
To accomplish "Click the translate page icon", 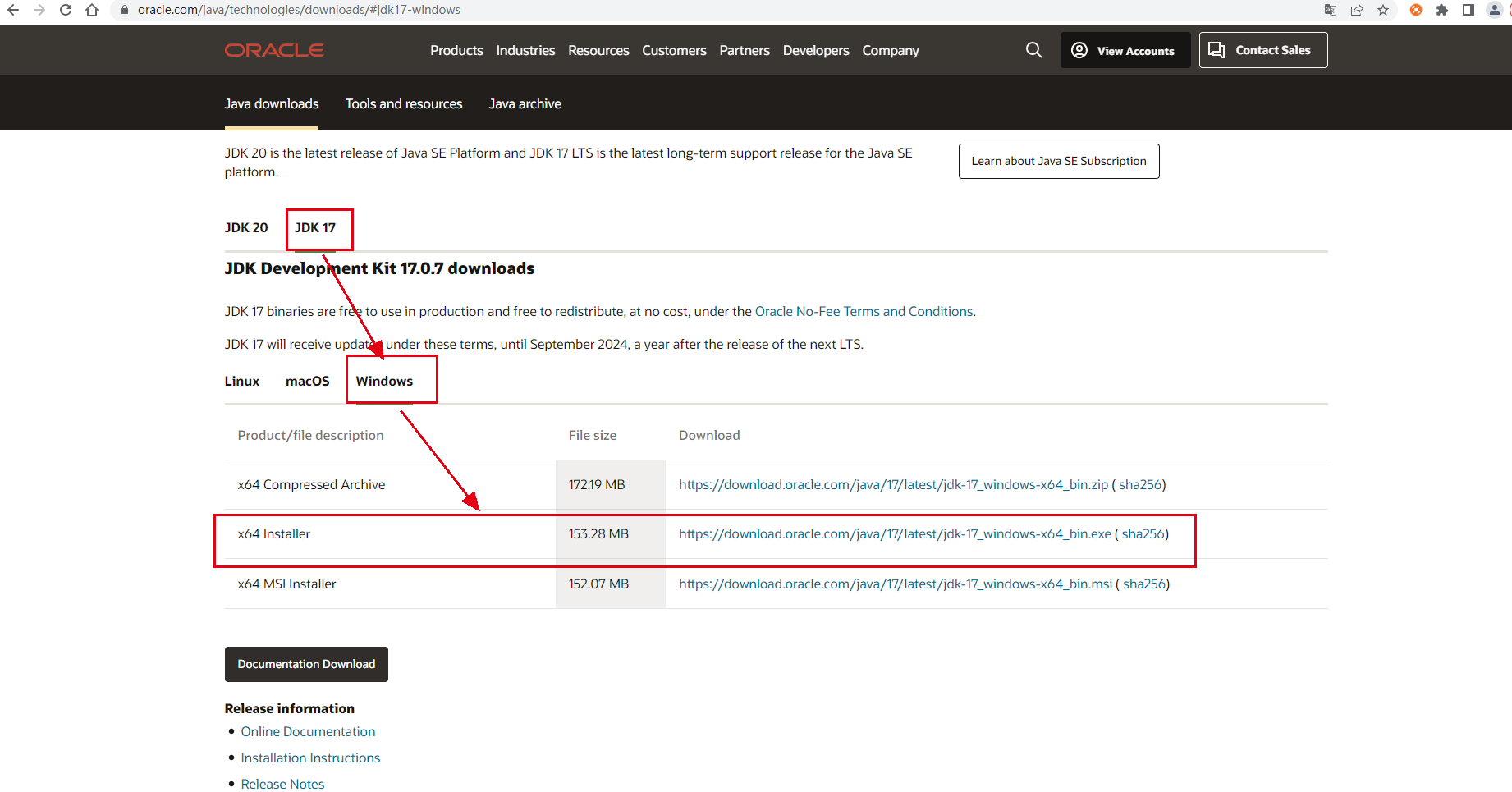I will point(1331,10).
